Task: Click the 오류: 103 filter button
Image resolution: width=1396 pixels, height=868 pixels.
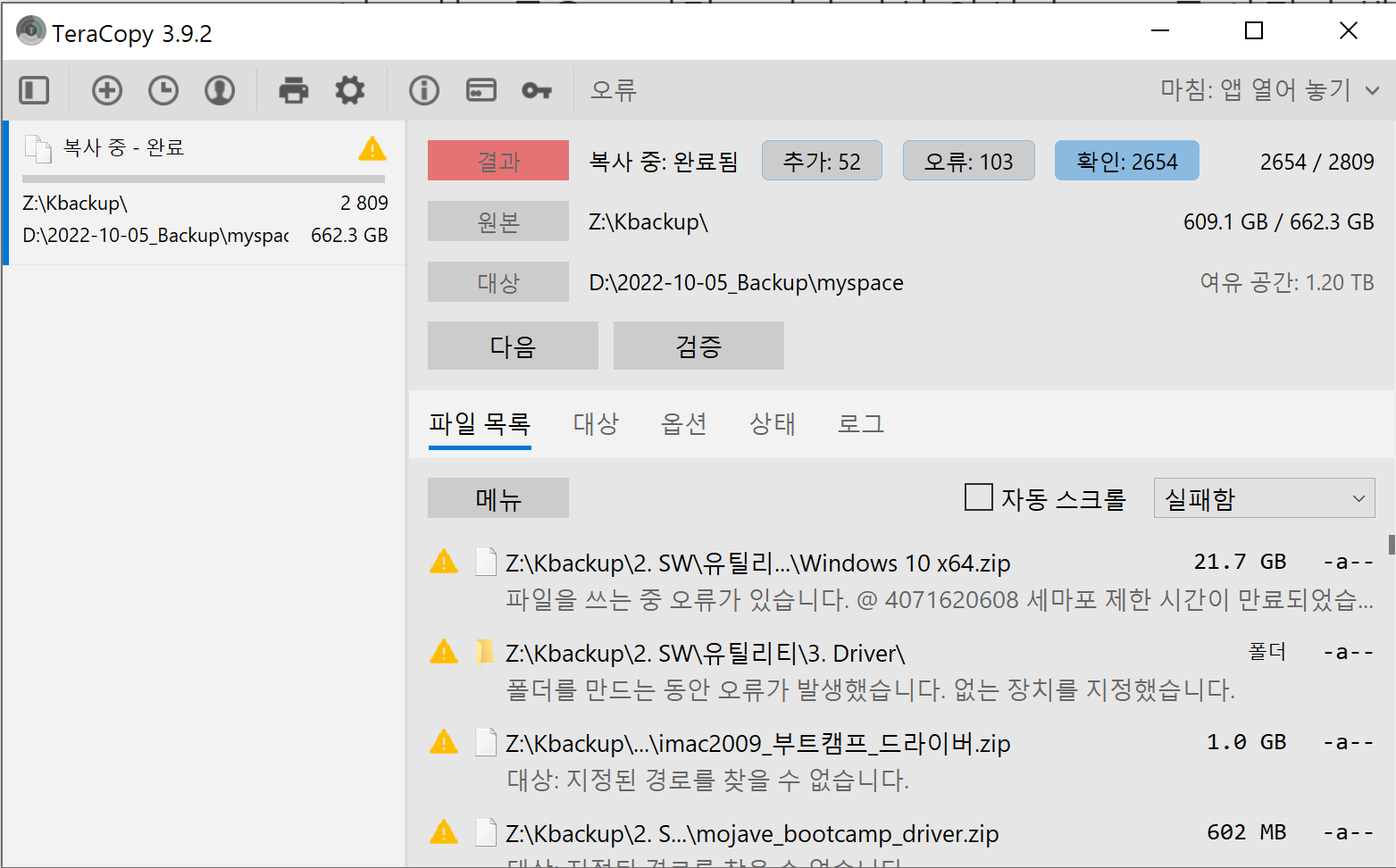Action: pyautogui.click(x=969, y=161)
